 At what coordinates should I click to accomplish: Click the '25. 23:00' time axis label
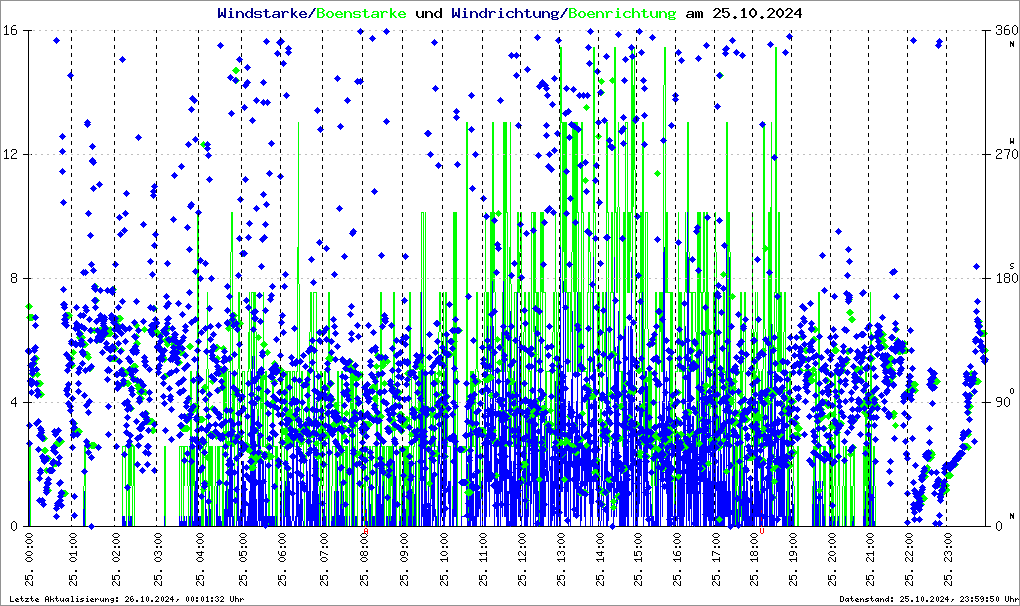point(948,559)
